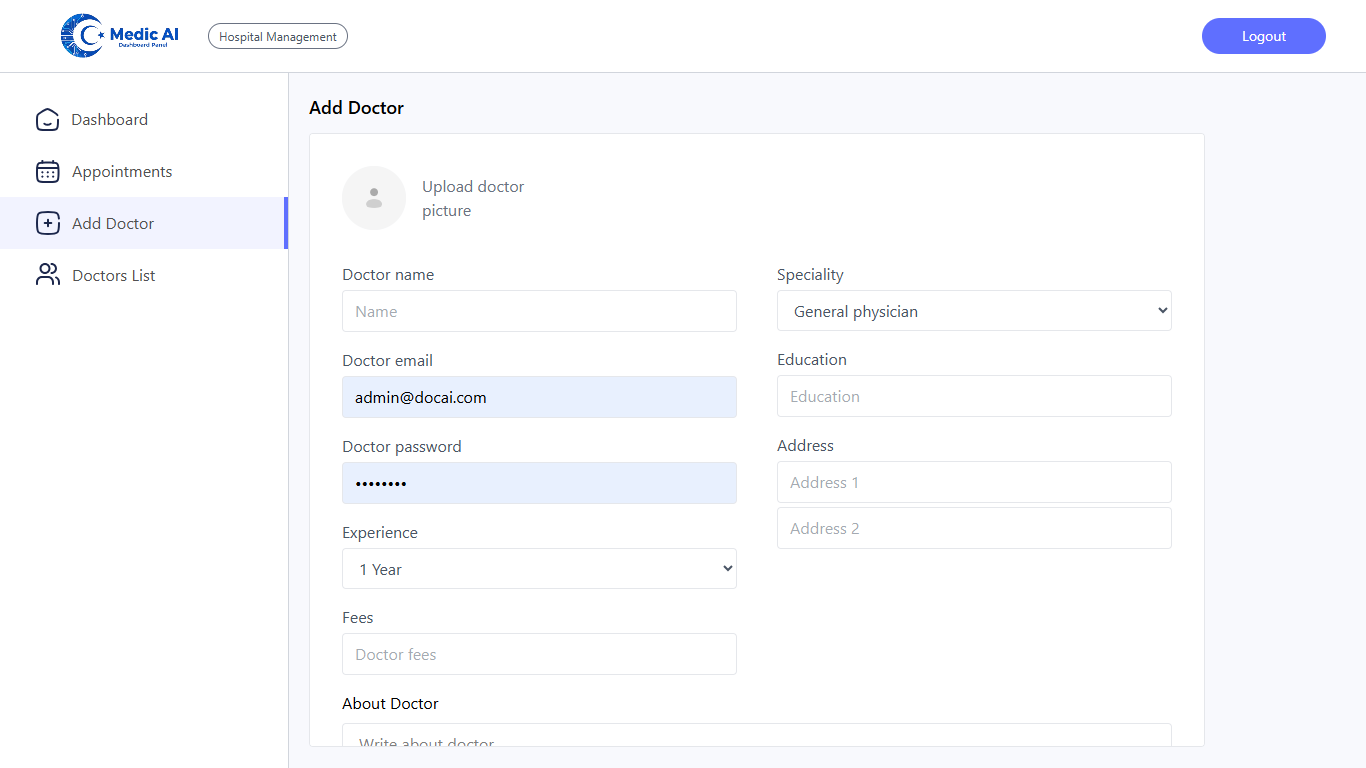Click into the Doctor email field
The height and width of the screenshot is (768, 1366).
(539, 397)
